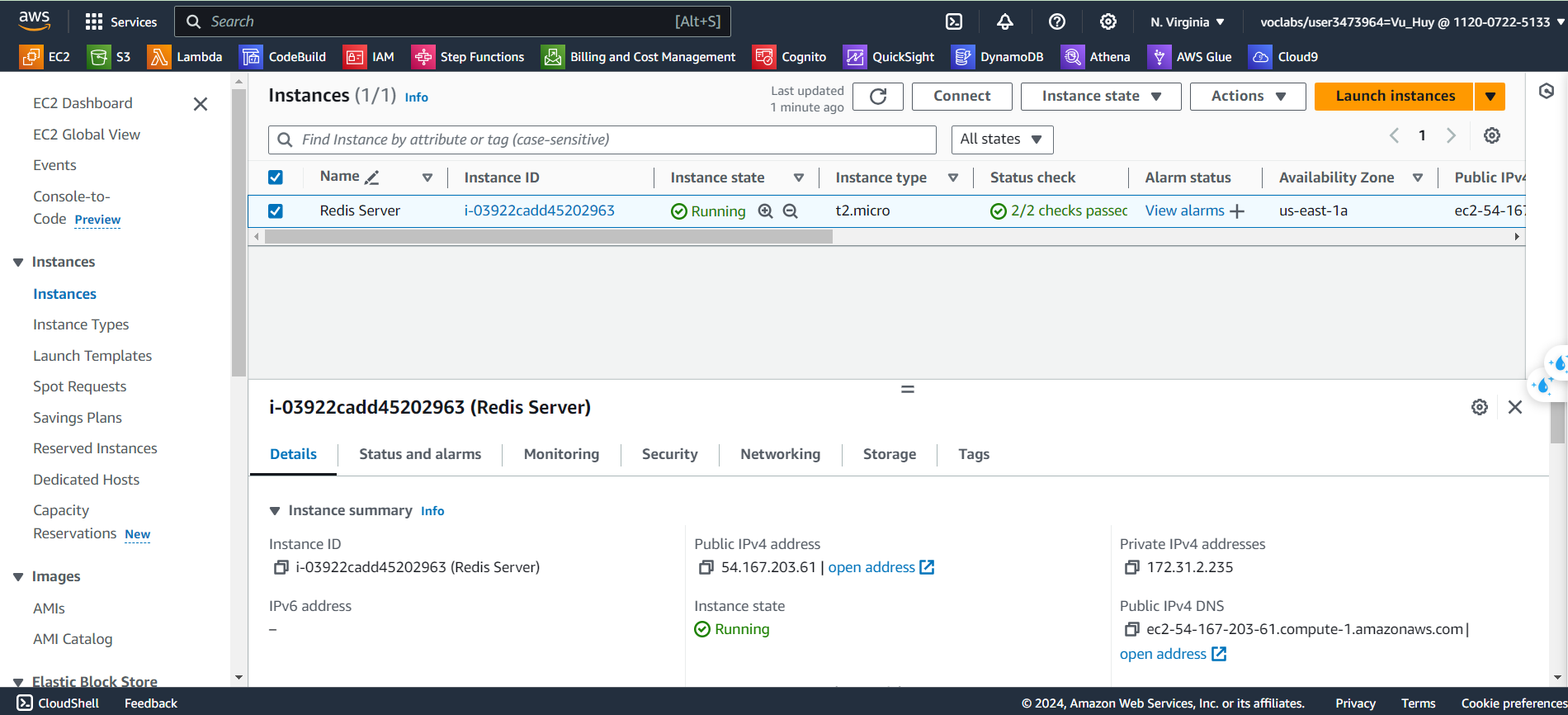The image size is (1568, 715).
Task: Uncheck the Redis Server row checkbox
Action: coord(276,211)
